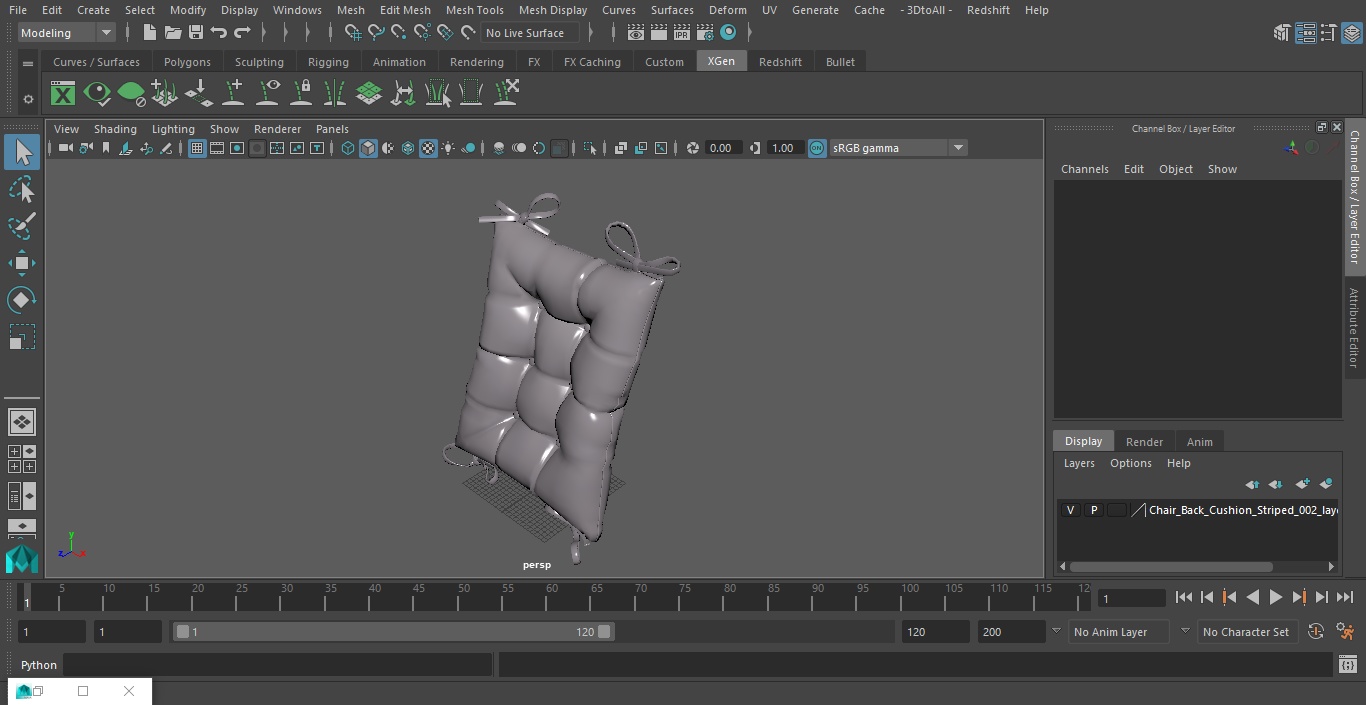Open the Script Editor icon
The height and width of the screenshot is (705, 1366).
[x=1347, y=665]
